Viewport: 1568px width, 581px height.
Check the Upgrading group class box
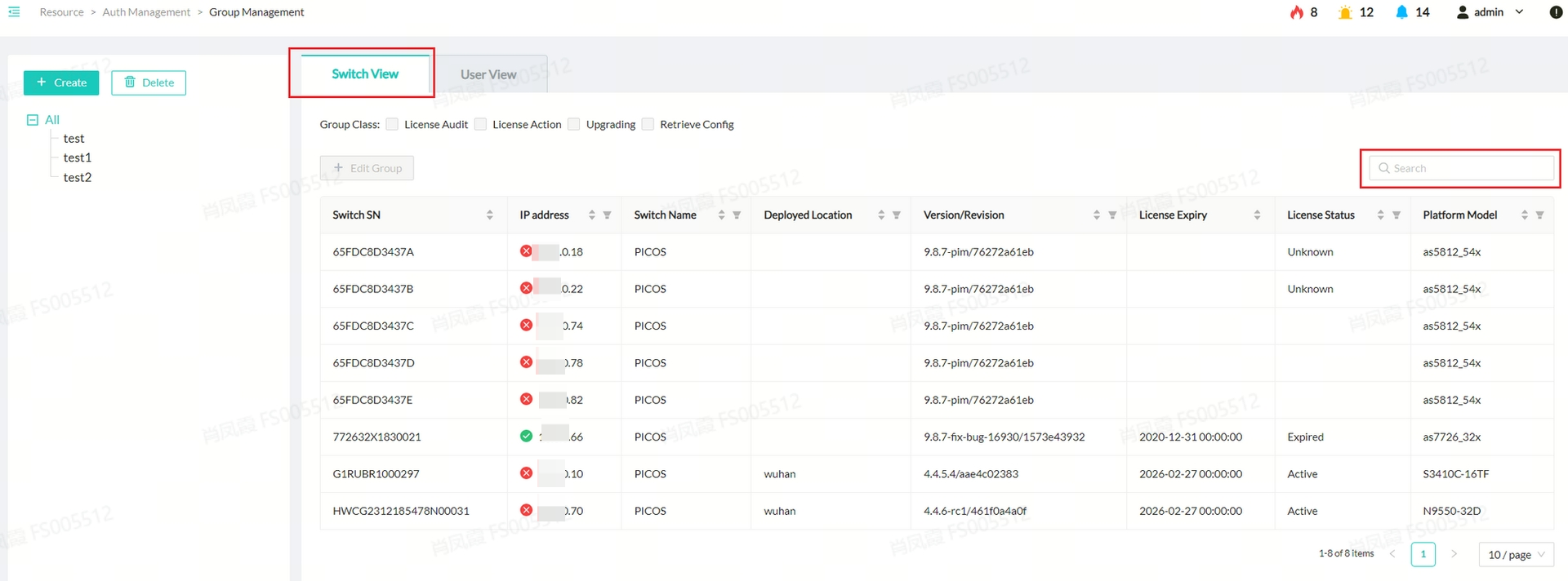coord(574,124)
